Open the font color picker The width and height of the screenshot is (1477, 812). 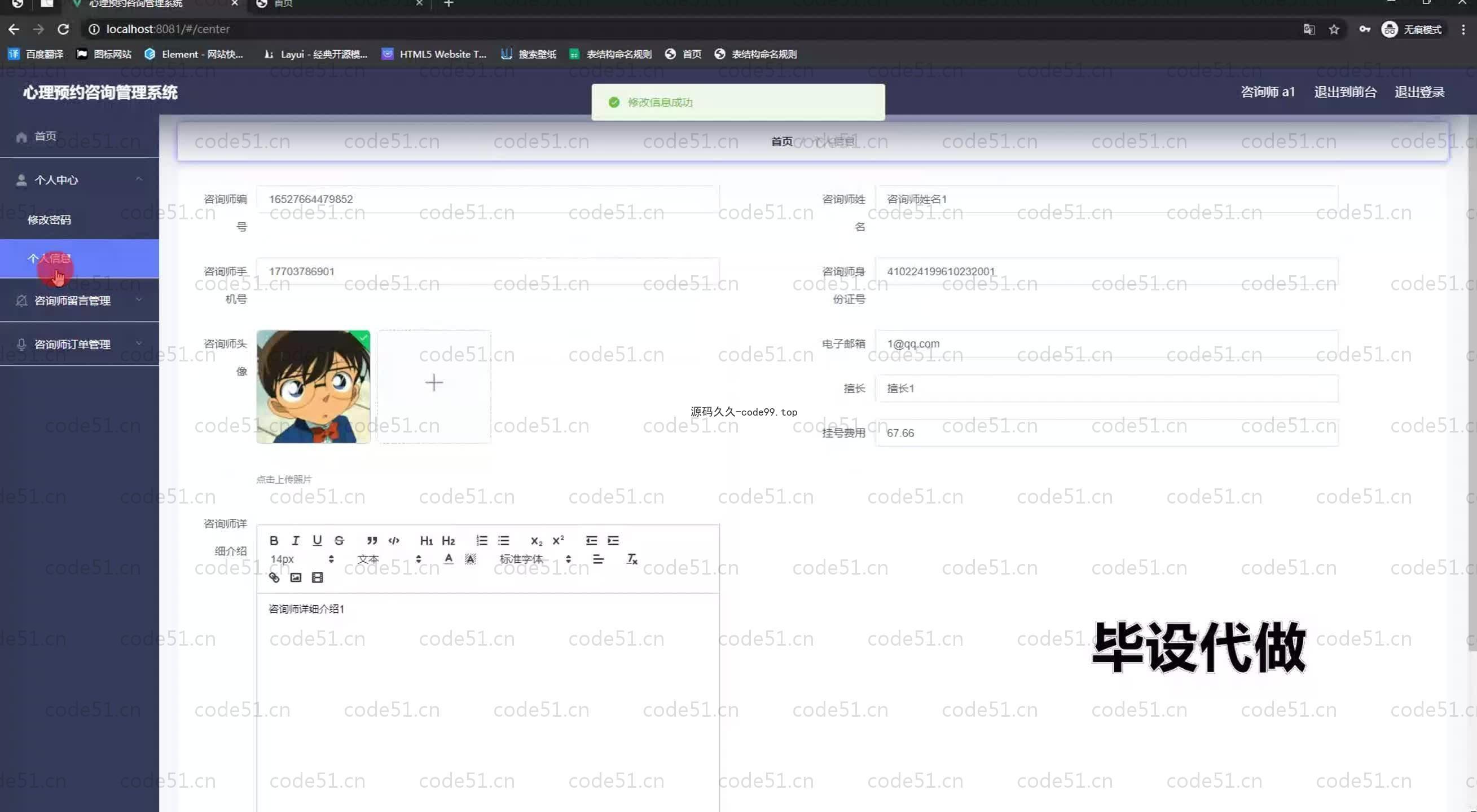(x=449, y=559)
